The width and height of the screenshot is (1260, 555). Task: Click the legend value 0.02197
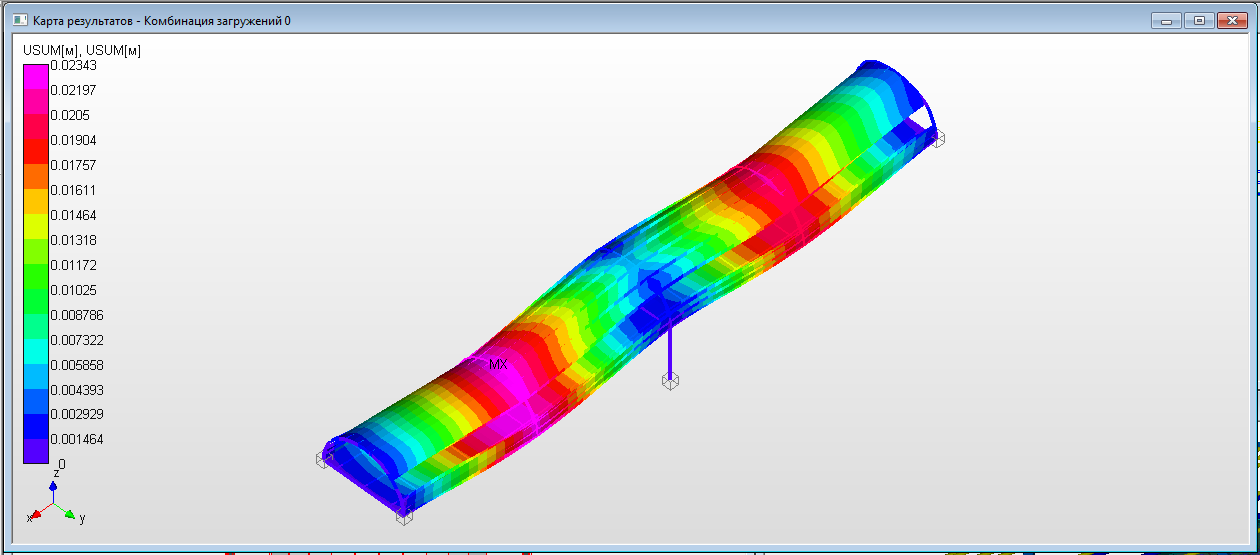coord(73,90)
